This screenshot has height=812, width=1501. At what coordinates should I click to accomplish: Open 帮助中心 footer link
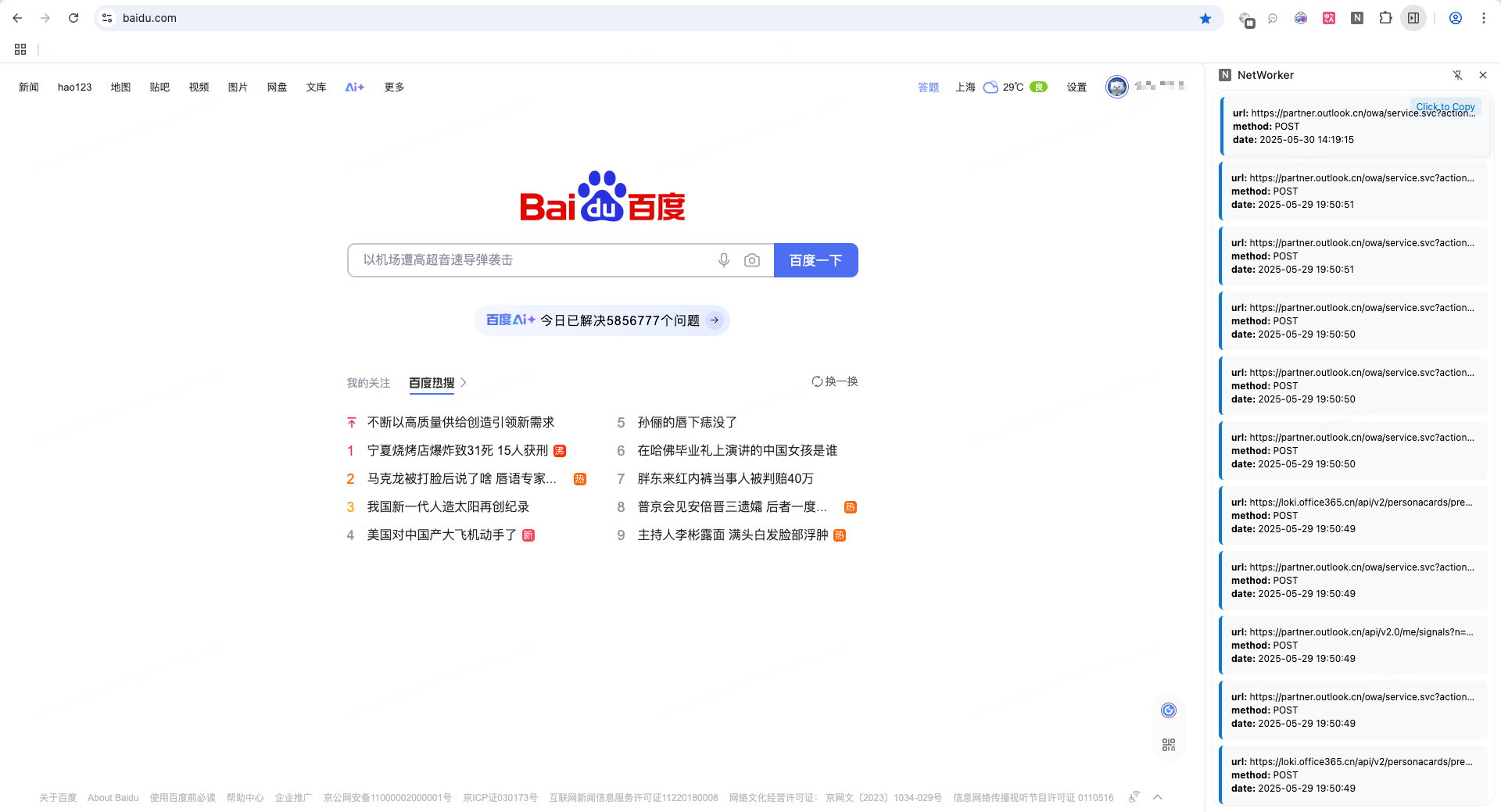click(x=245, y=798)
